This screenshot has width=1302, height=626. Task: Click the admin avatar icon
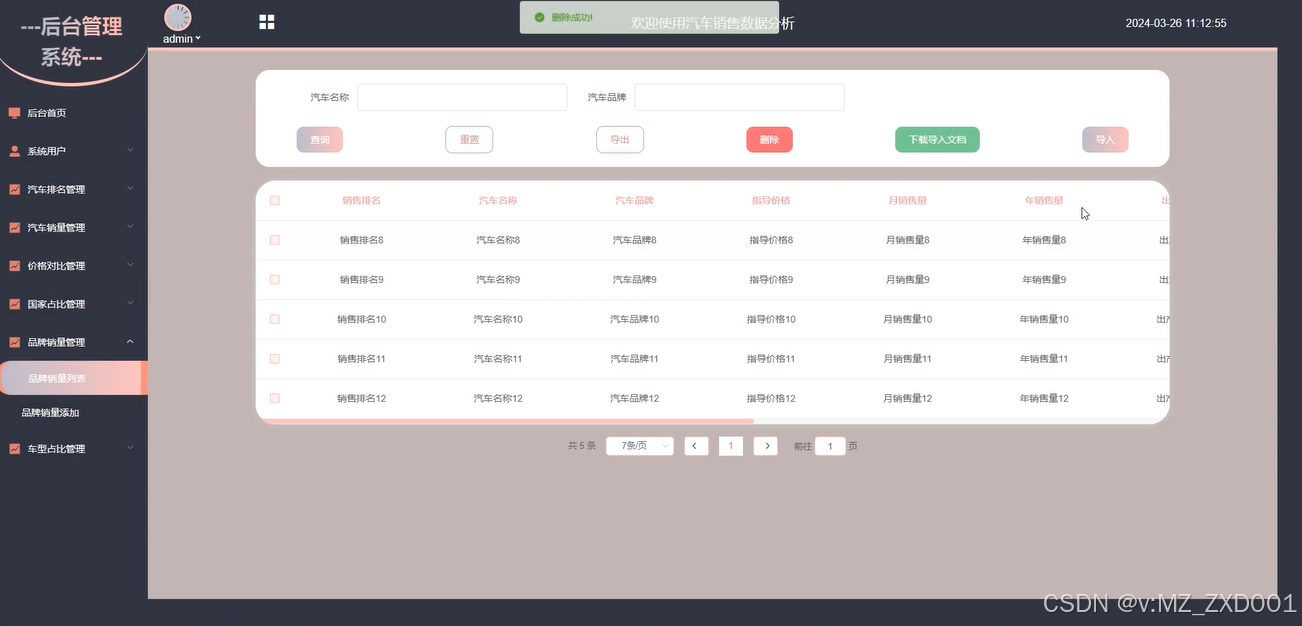pos(178,17)
